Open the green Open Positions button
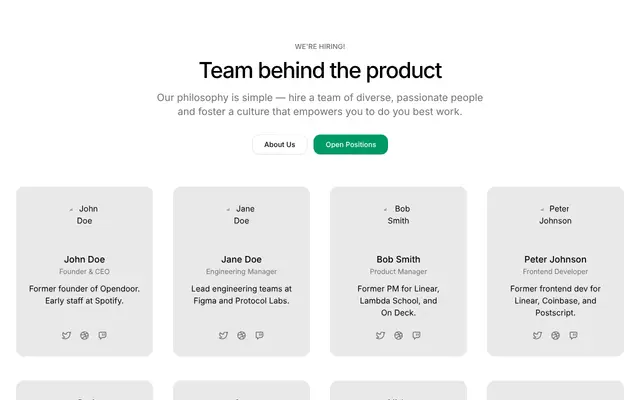Viewport: 640px width, 400px height. [x=351, y=144]
